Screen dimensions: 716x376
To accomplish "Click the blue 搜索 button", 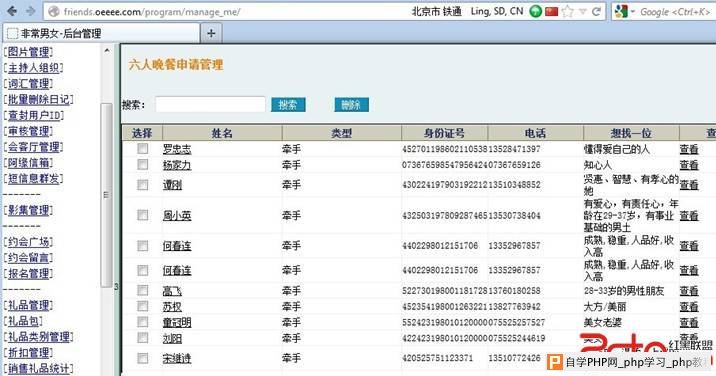I will (x=288, y=105).
